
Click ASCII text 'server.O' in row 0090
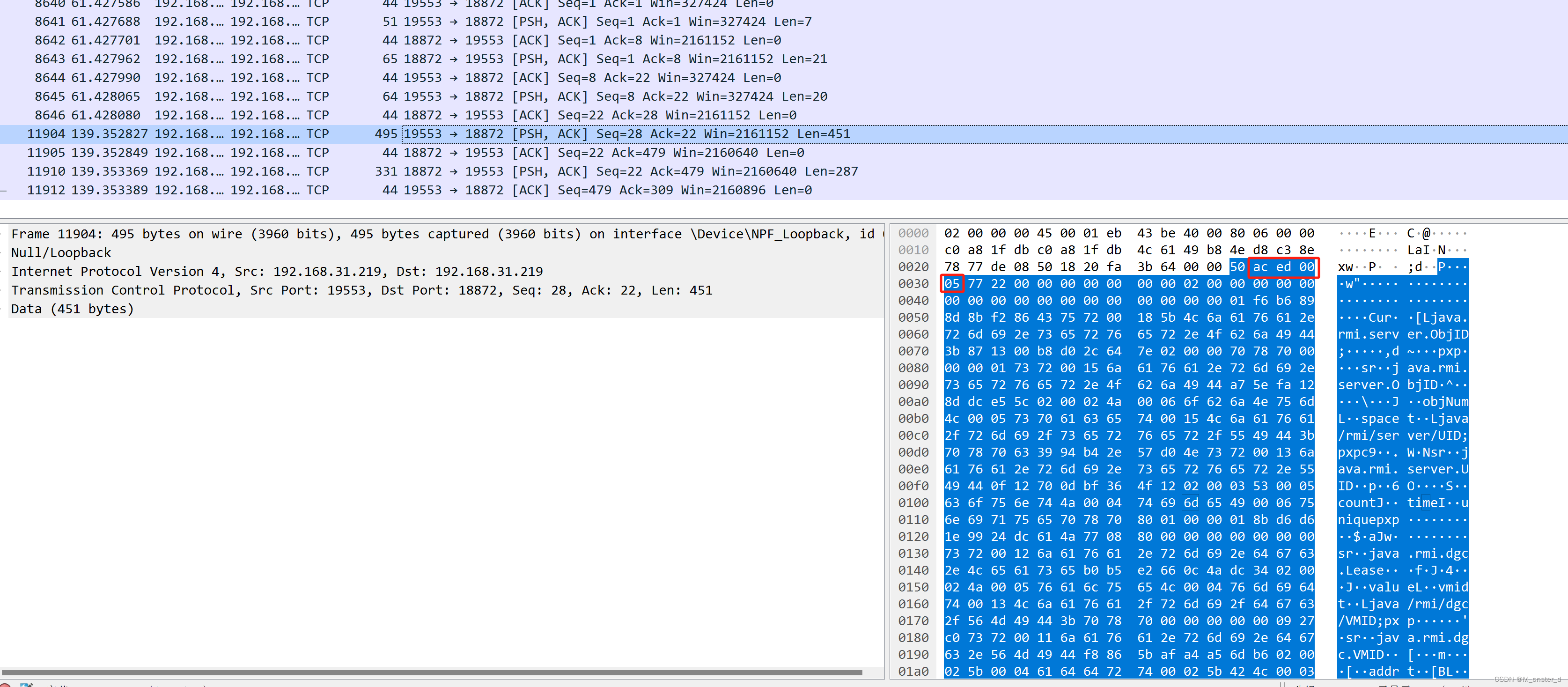click(1369, 385)
